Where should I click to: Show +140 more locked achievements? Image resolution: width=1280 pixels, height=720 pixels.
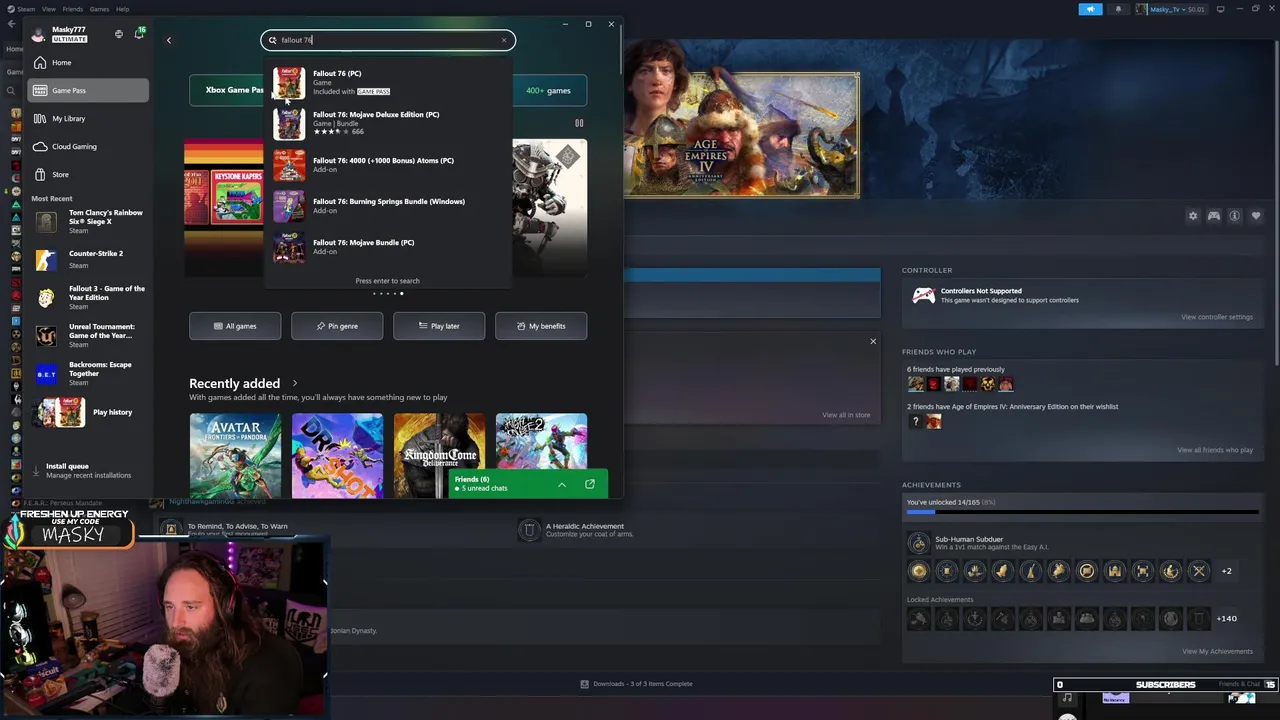tap(1226, 619)
